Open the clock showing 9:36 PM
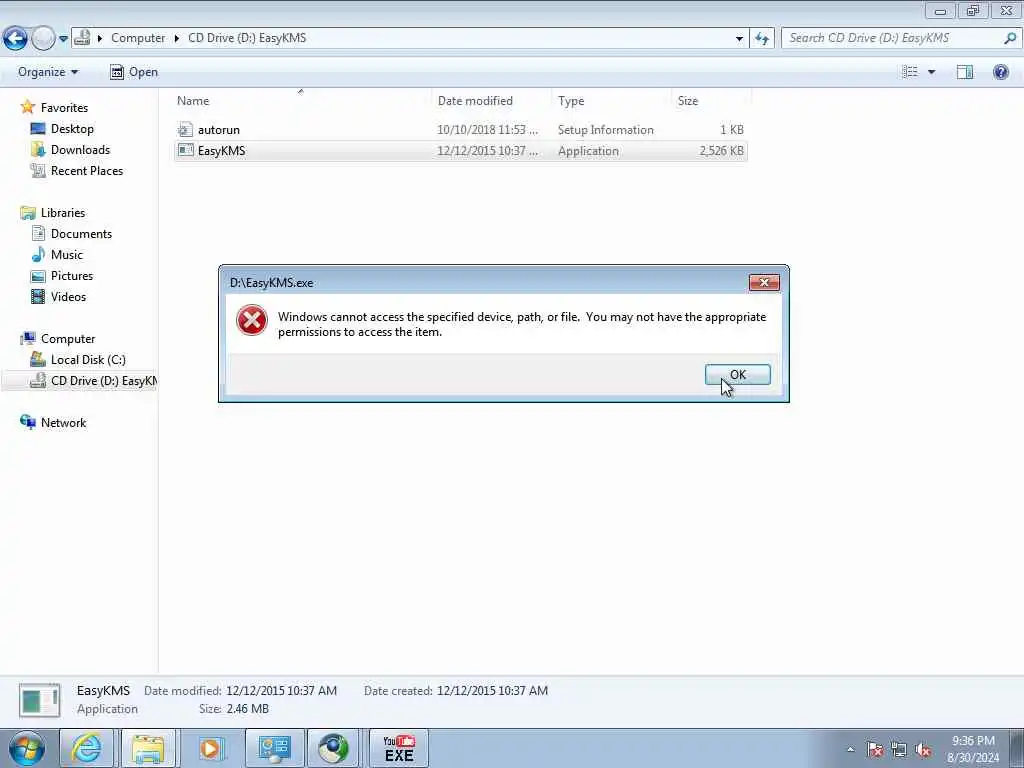This screenshot has height=768, width=1024. pyautogui.click(x=973, y=749)
